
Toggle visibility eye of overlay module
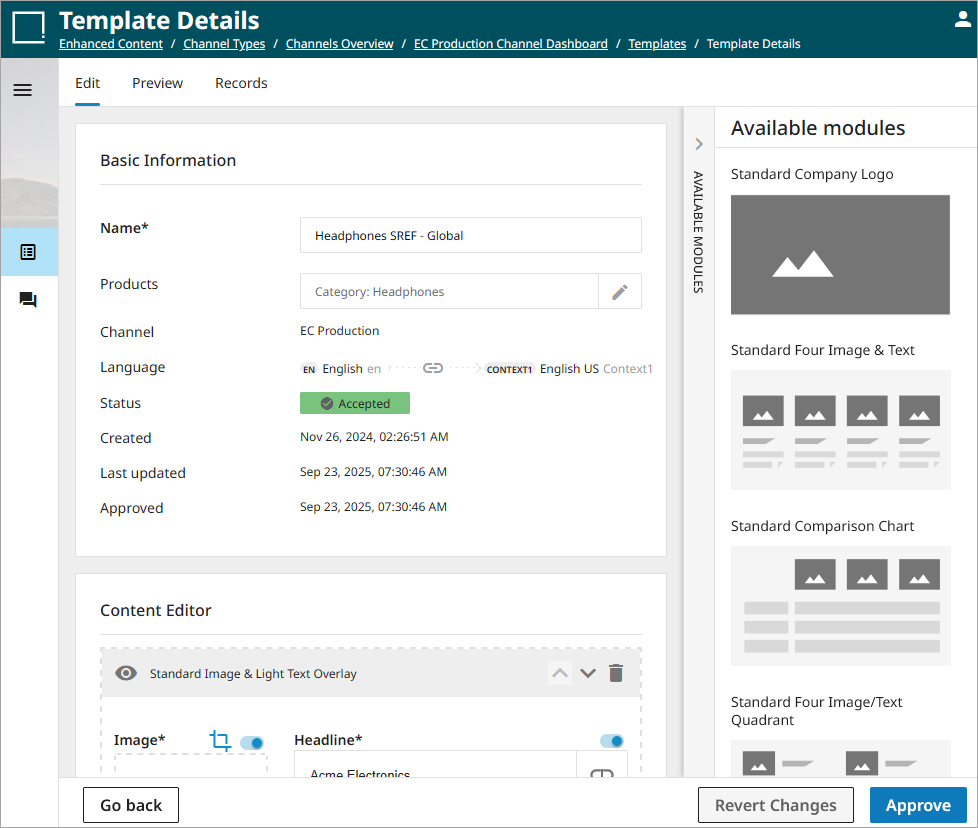(126, 673)
